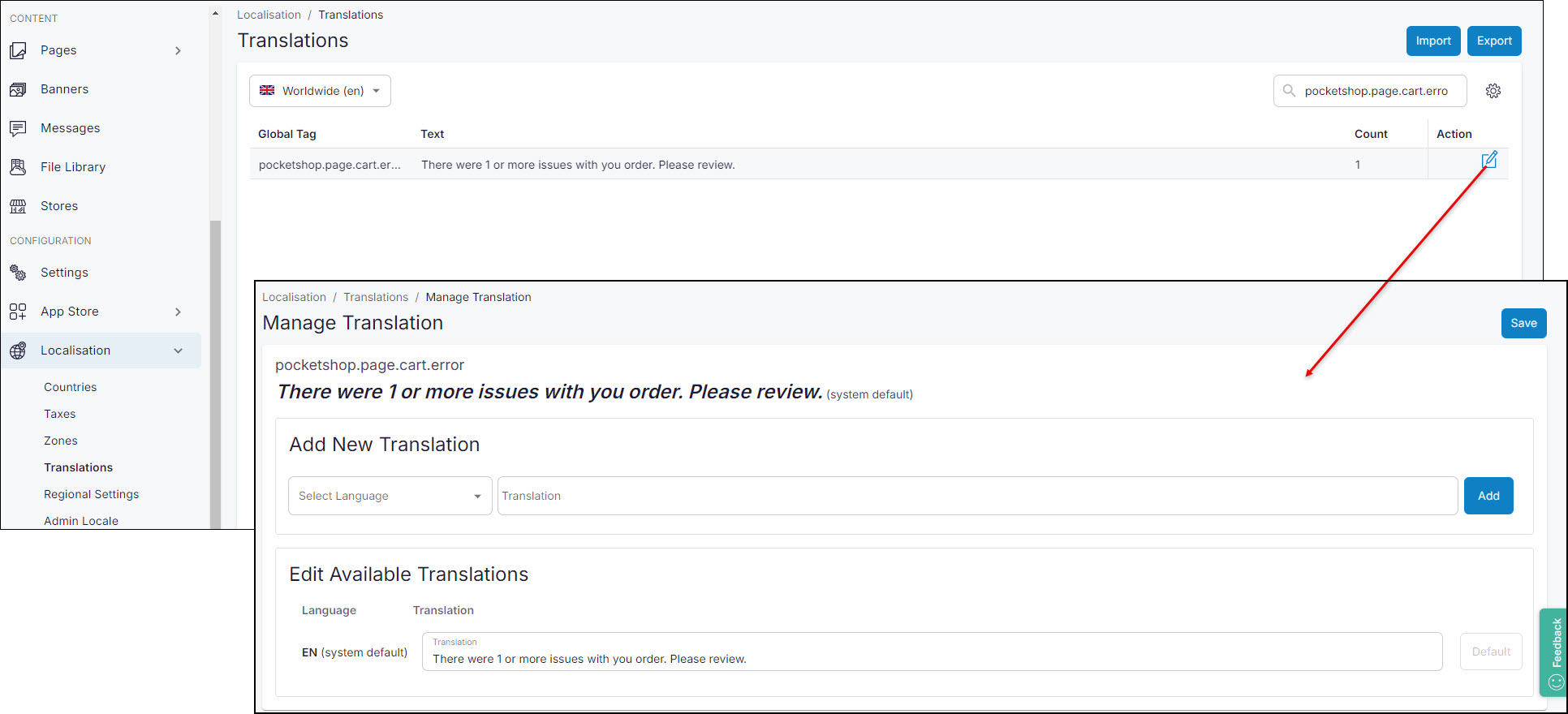Click the App Store icon

18,312
